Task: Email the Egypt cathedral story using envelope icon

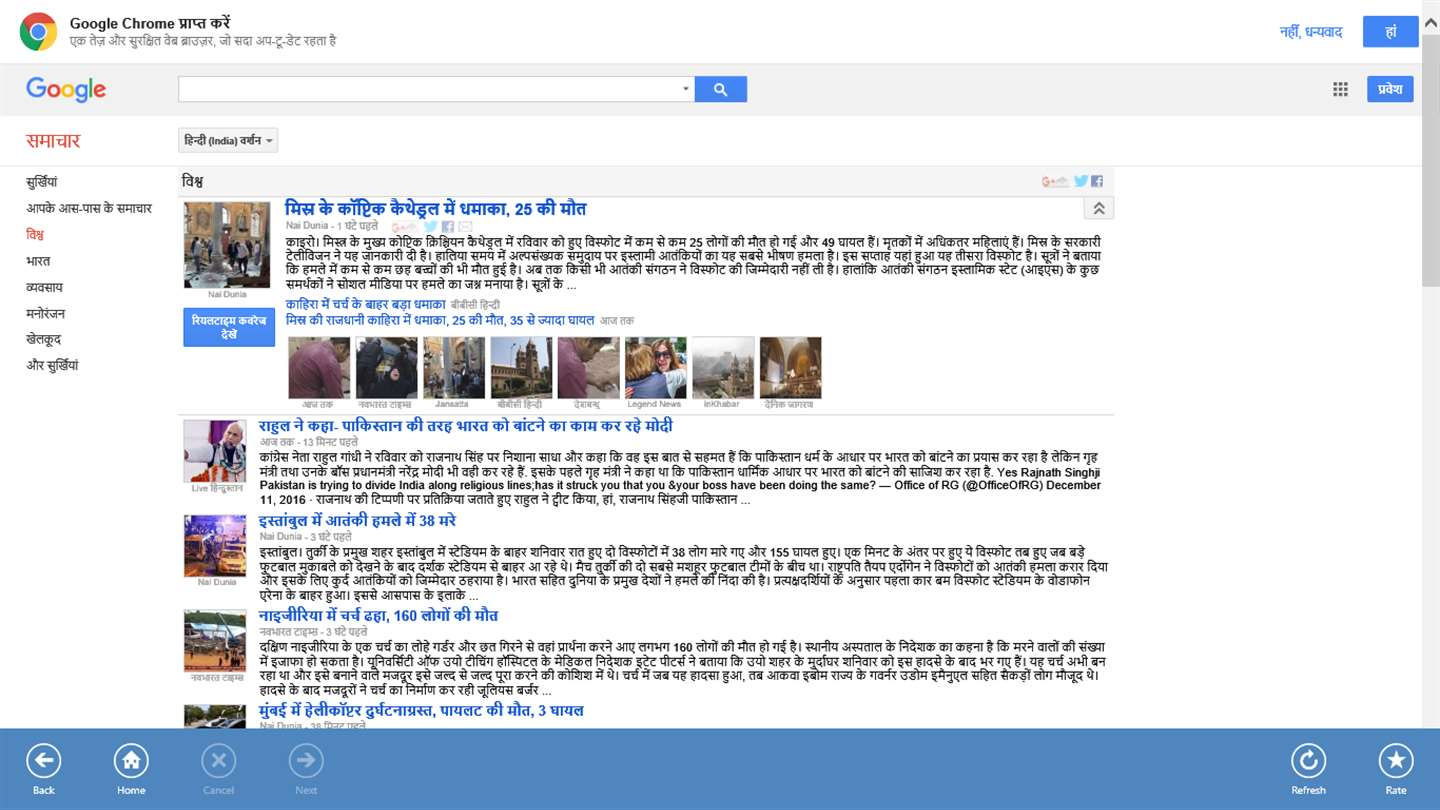Action: [465, 227]
